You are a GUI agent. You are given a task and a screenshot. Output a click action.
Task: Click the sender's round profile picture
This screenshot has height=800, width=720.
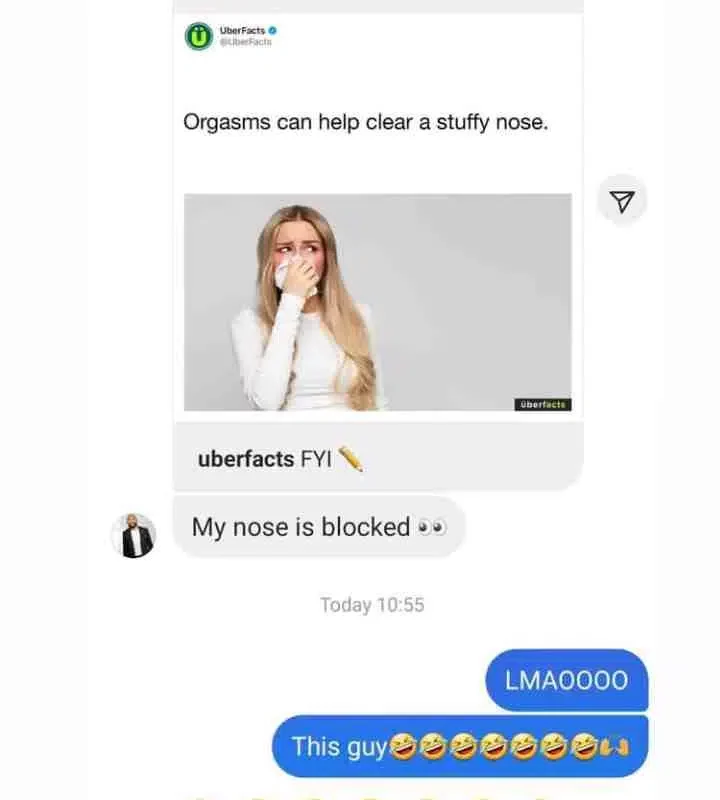(134, 535)
